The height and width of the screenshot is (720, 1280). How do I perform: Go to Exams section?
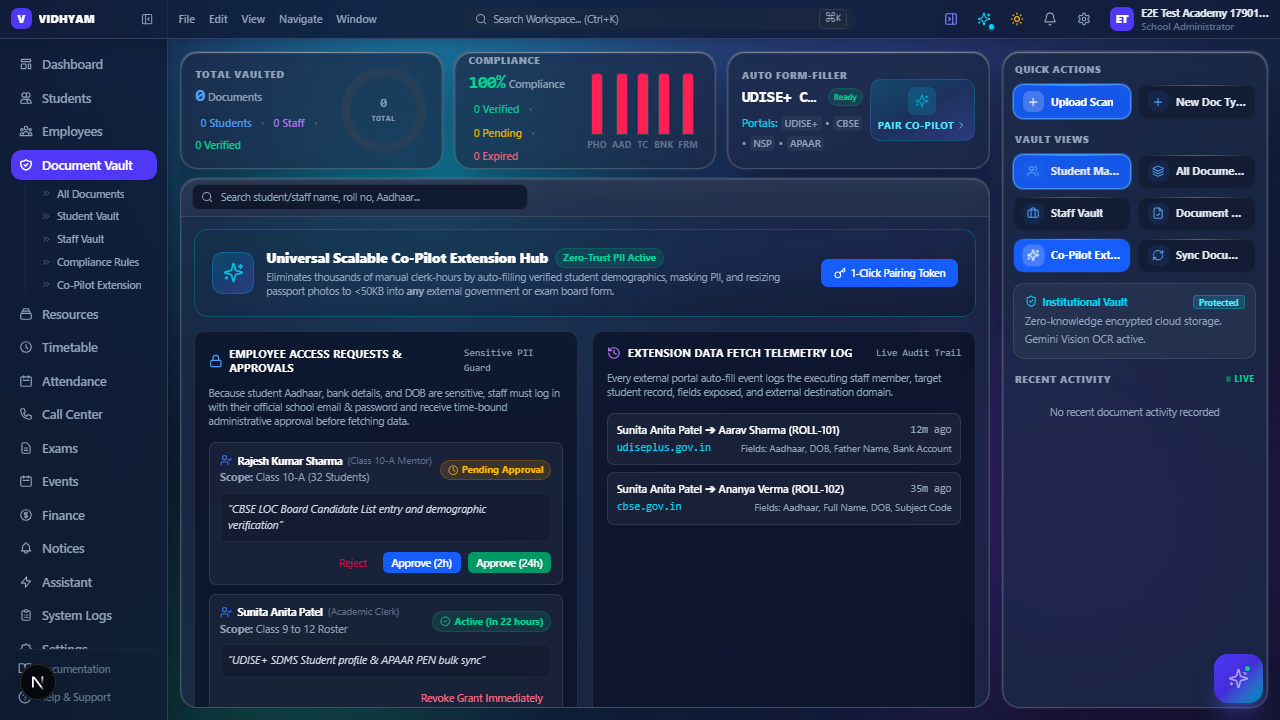coord(84,448)
